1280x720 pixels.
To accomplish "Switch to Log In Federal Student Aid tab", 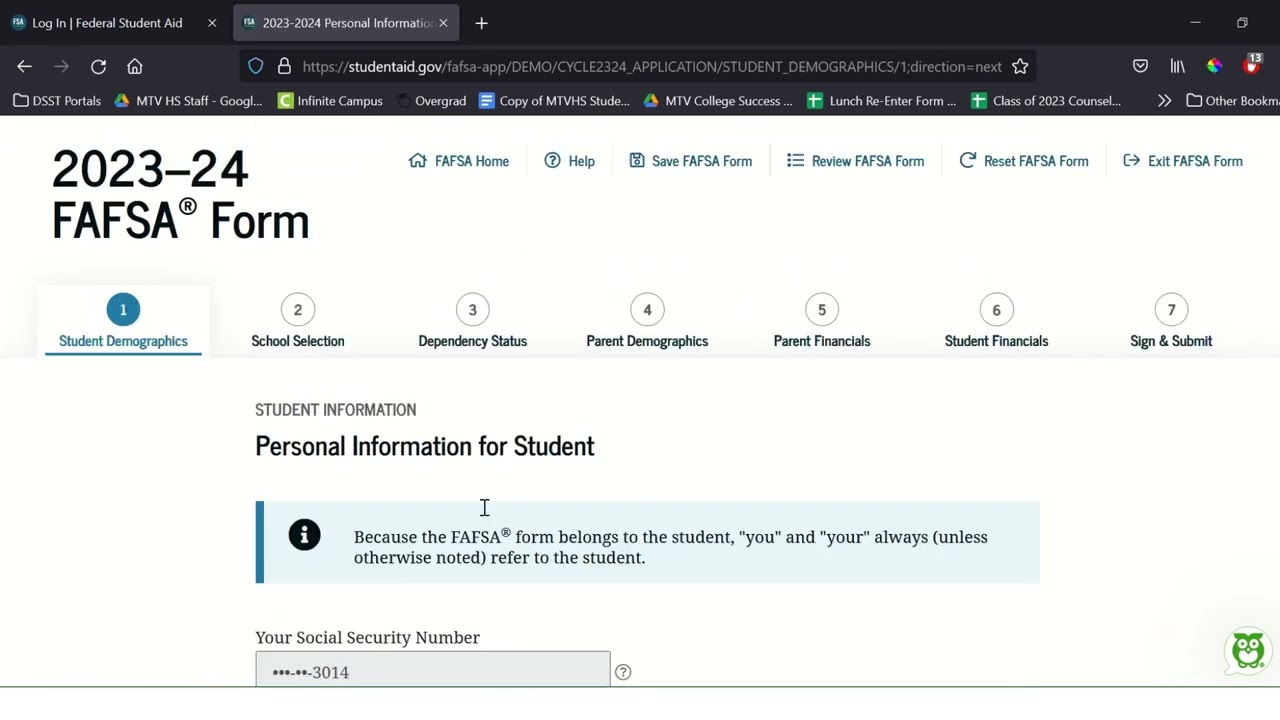I will (107, 22).
